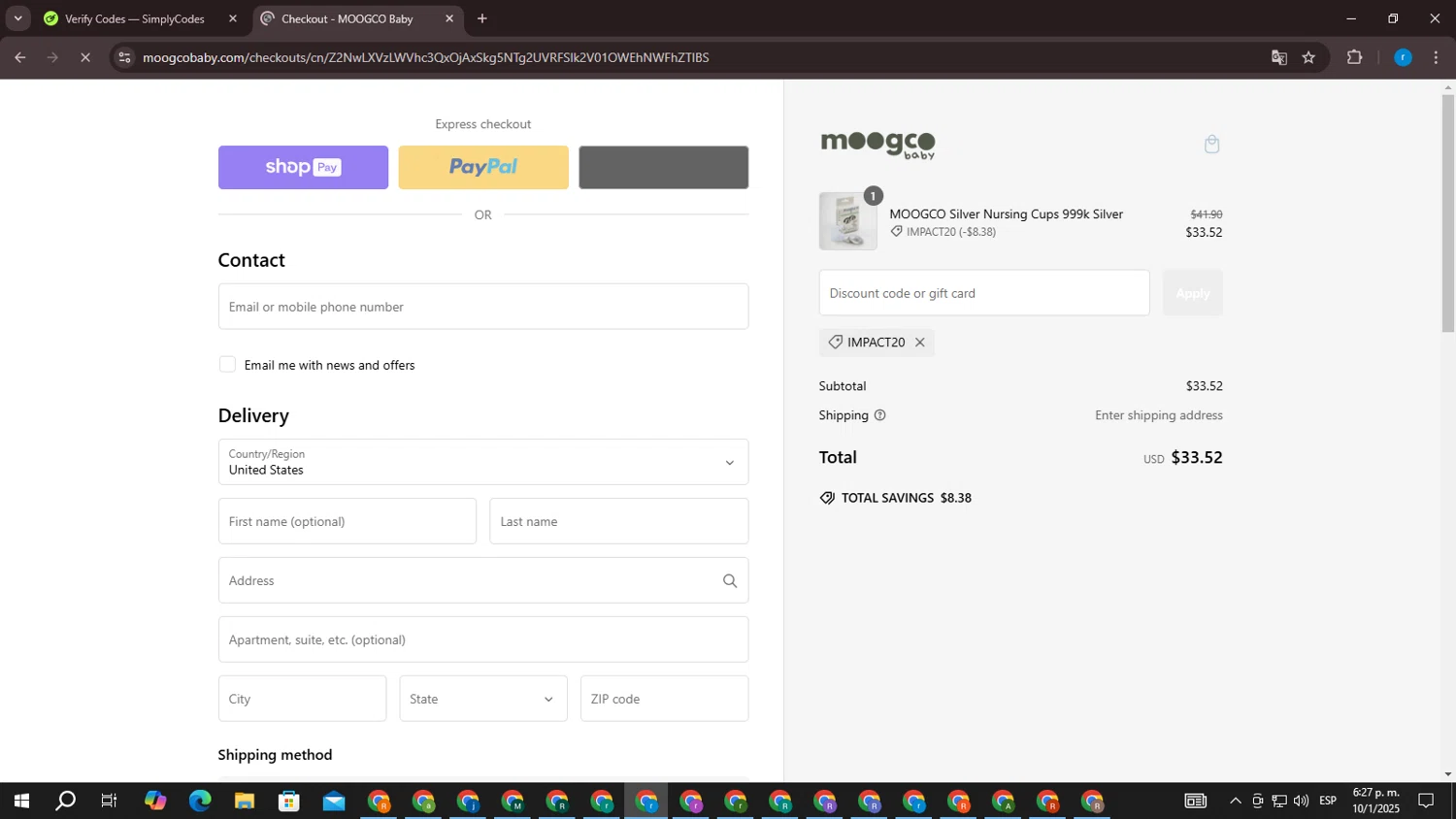The width and height of the screenshot is (1456, 819).
Task: Select the Checkout - MOOGCO Baby tab
Action: (x=347, y=18)
